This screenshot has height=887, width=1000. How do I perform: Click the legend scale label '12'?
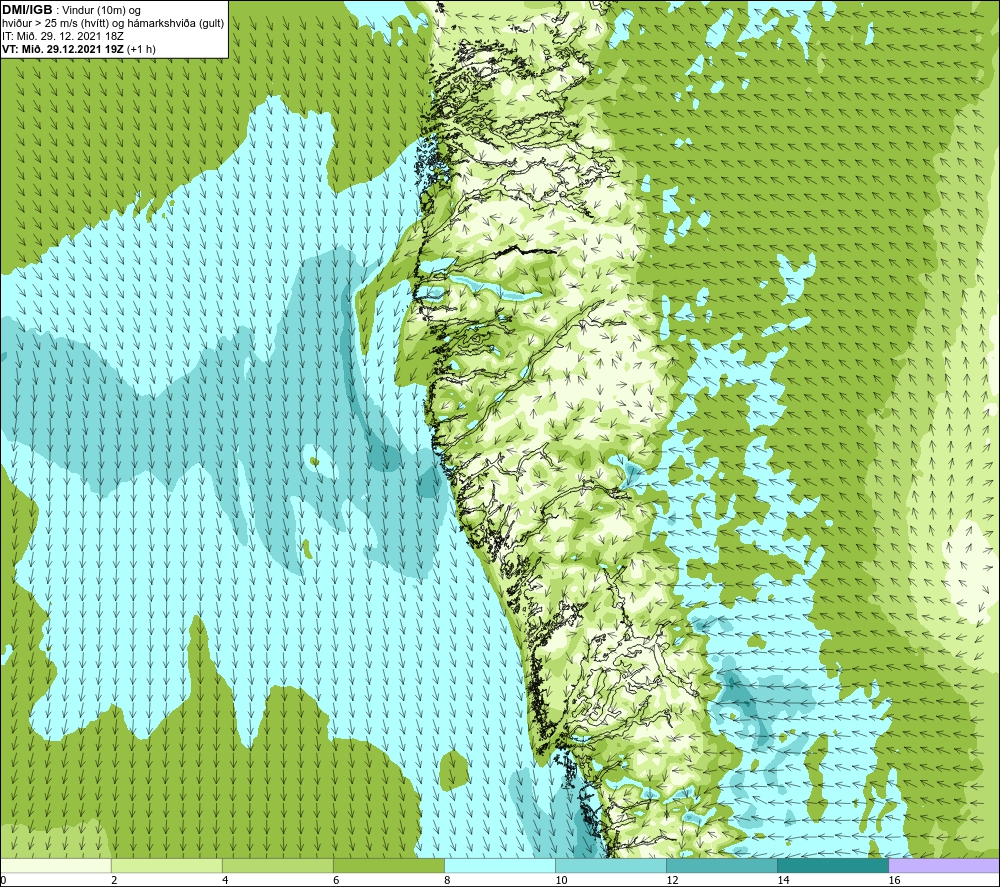click(x=672, y=880)
